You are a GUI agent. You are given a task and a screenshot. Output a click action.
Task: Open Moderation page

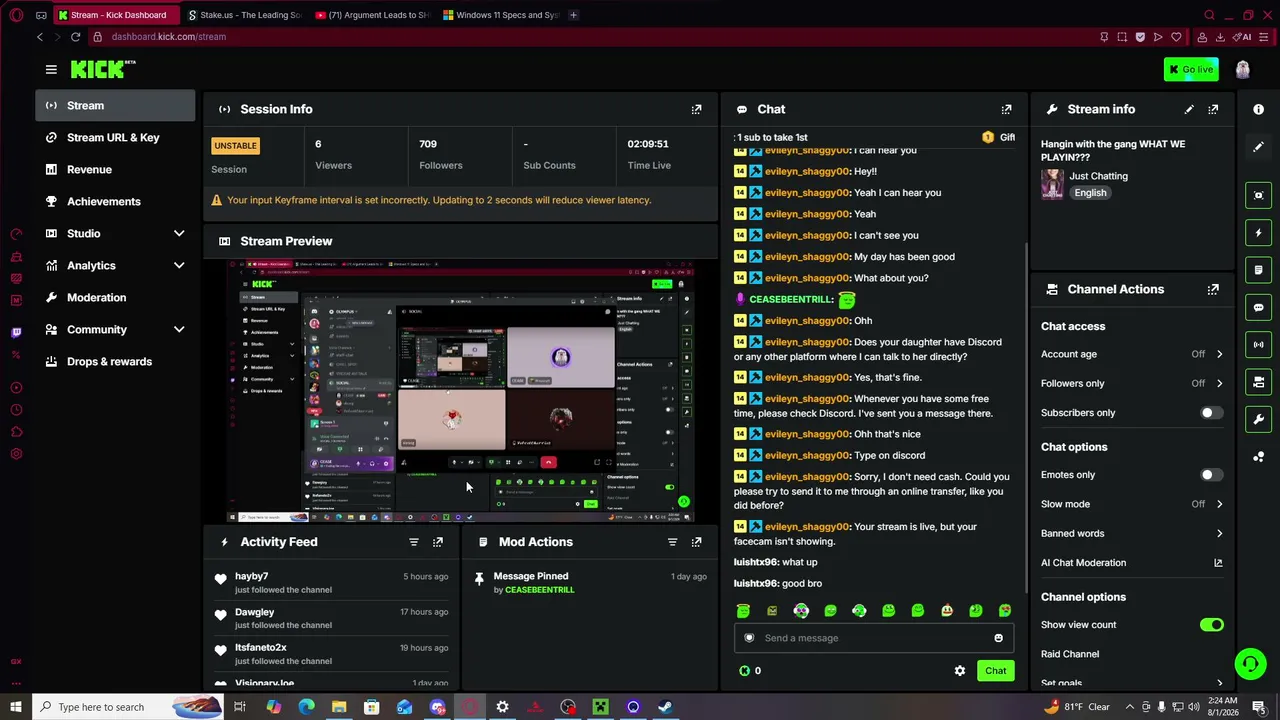(x=115, y=297)
